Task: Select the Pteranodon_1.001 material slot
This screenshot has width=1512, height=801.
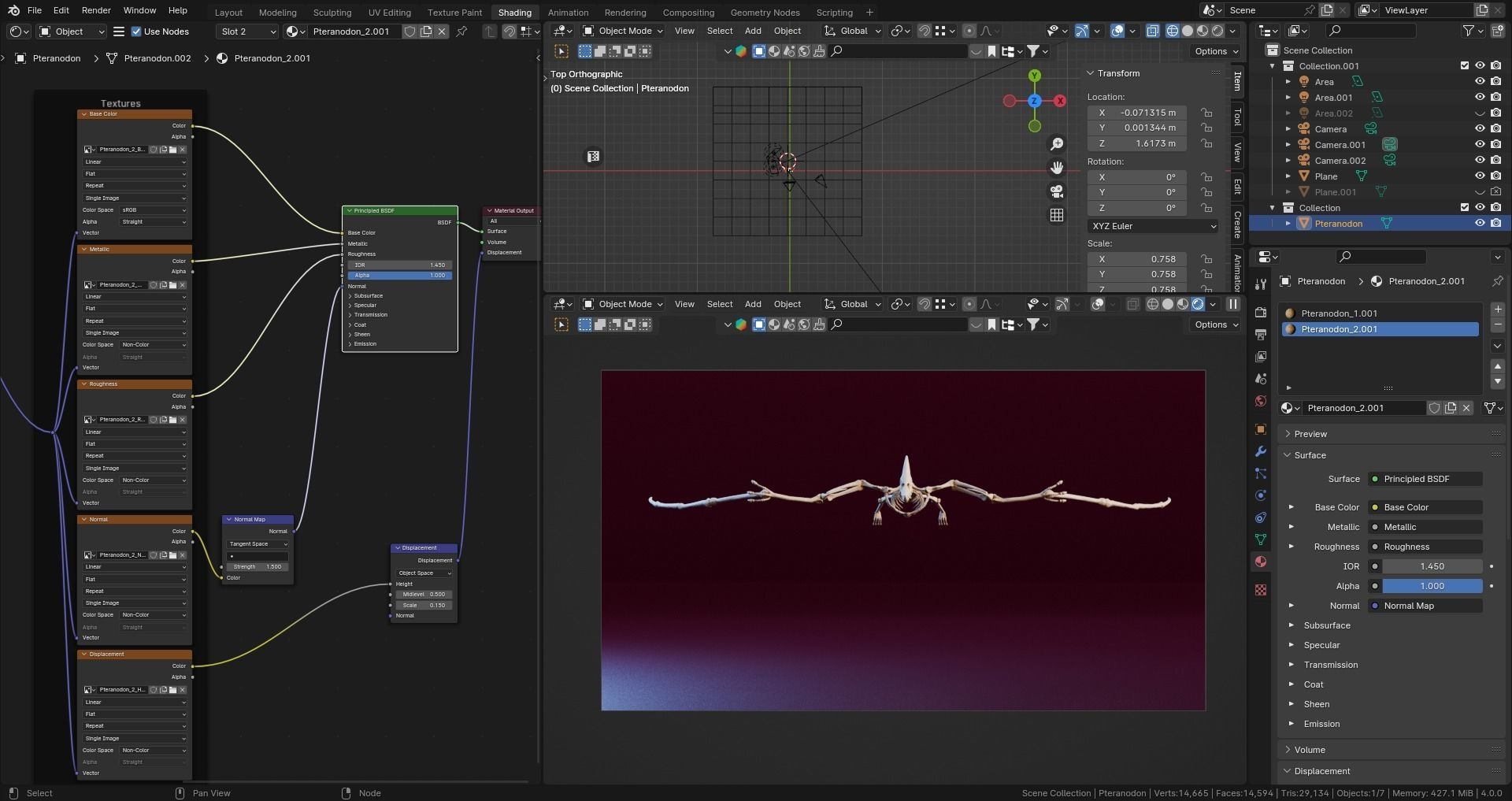Action: [1339, 313]
